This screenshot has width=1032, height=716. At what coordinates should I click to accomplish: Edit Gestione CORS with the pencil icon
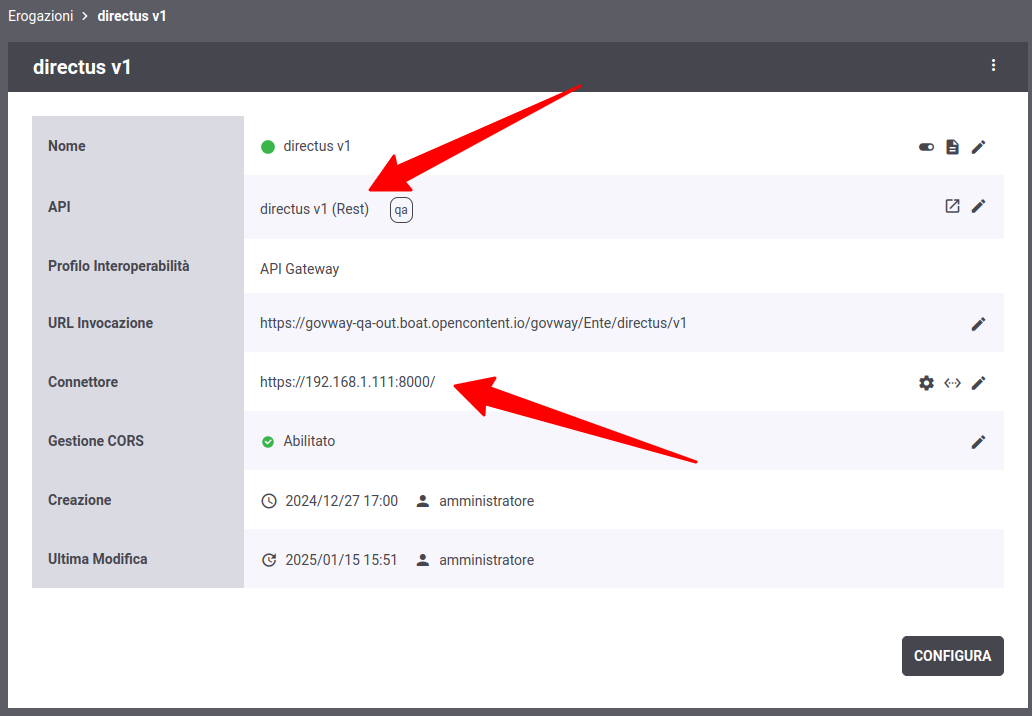(978, 442)
